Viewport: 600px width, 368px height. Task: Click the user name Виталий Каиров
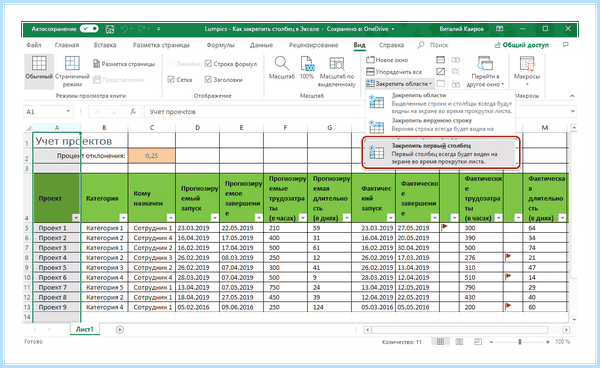point(461,29)
